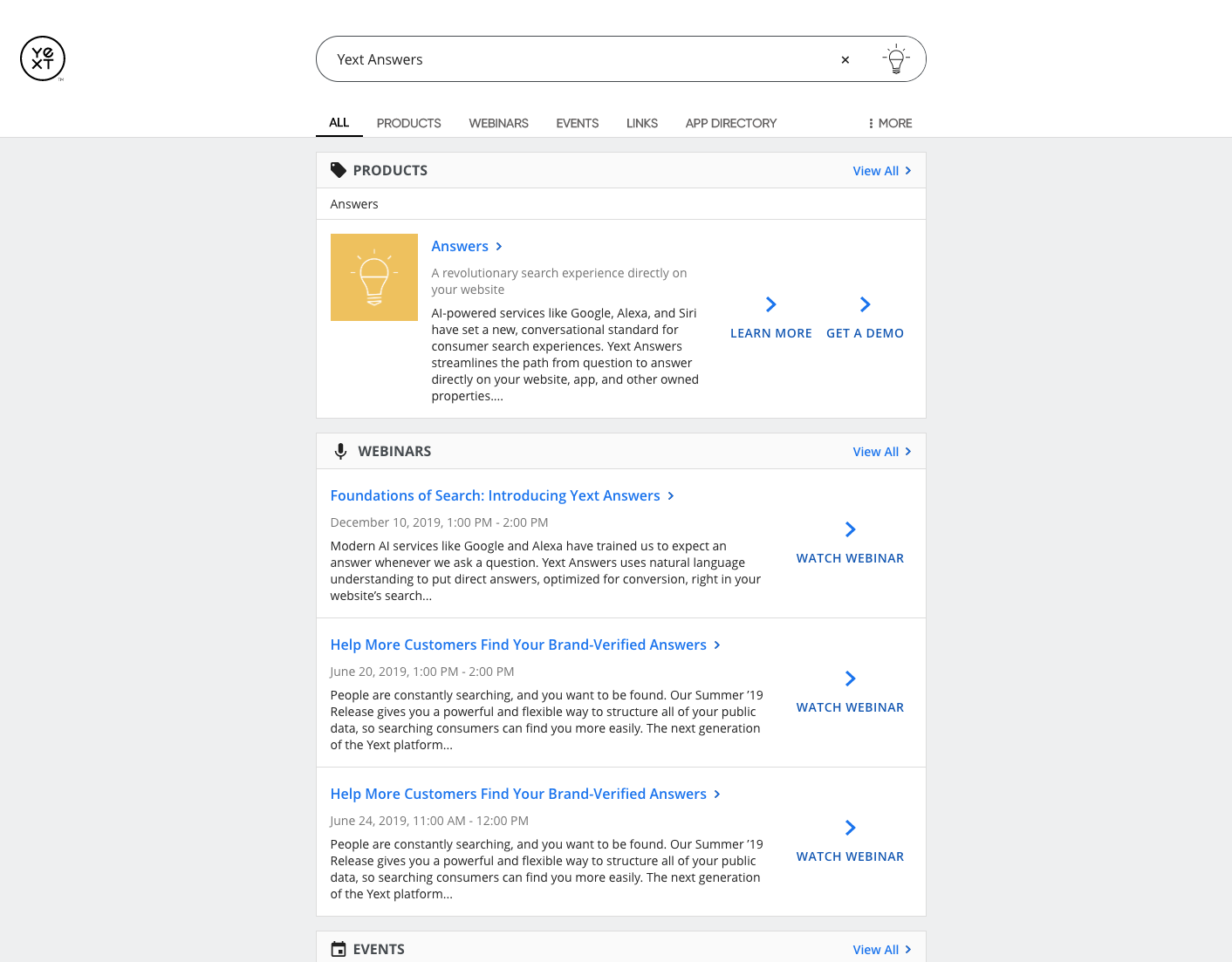The height and width of the screenshot is (962, 1232).
Task: Click the 'June 24, 2019, 11:00 AM - 12:00 PM' text
Action: [429, 821]
